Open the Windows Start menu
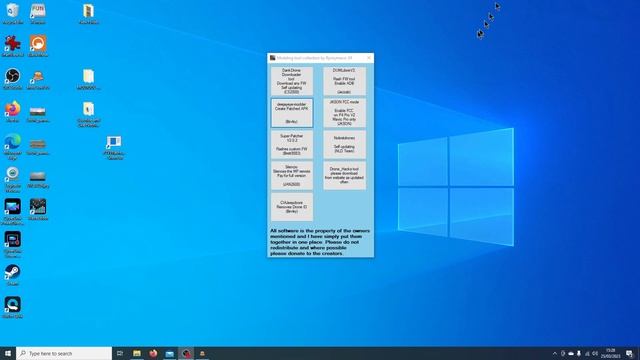 pyautogui.click(x=8, y=353)
